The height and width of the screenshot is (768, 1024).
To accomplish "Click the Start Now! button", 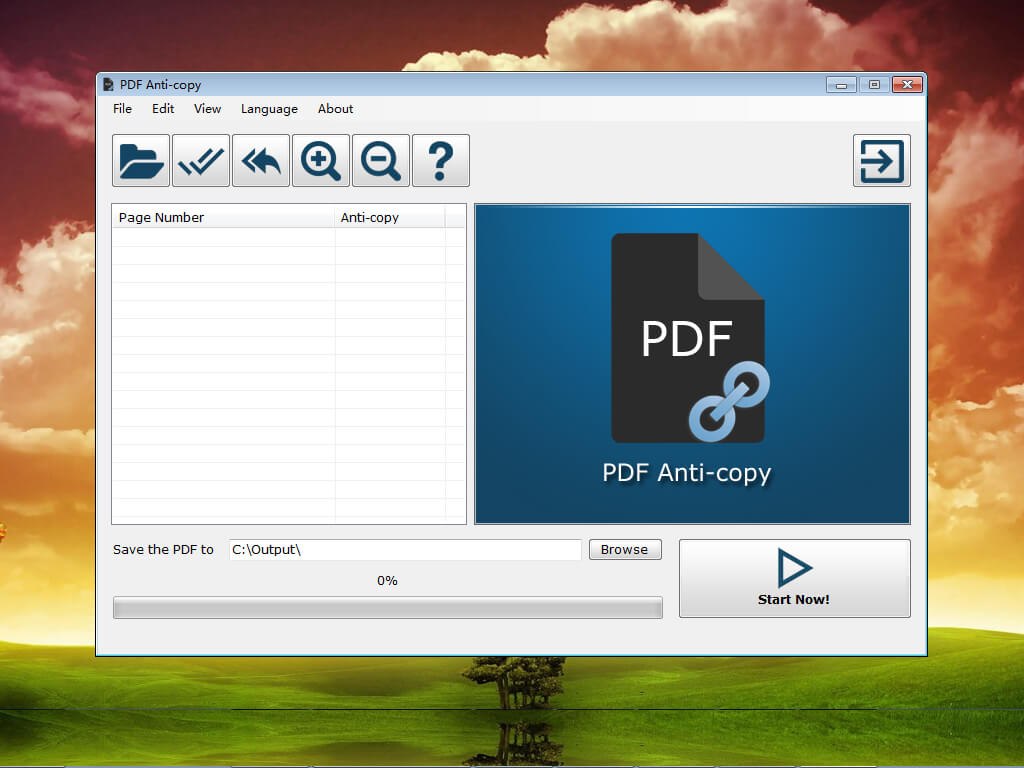I will pyautogui.click(x=794, y=578).
